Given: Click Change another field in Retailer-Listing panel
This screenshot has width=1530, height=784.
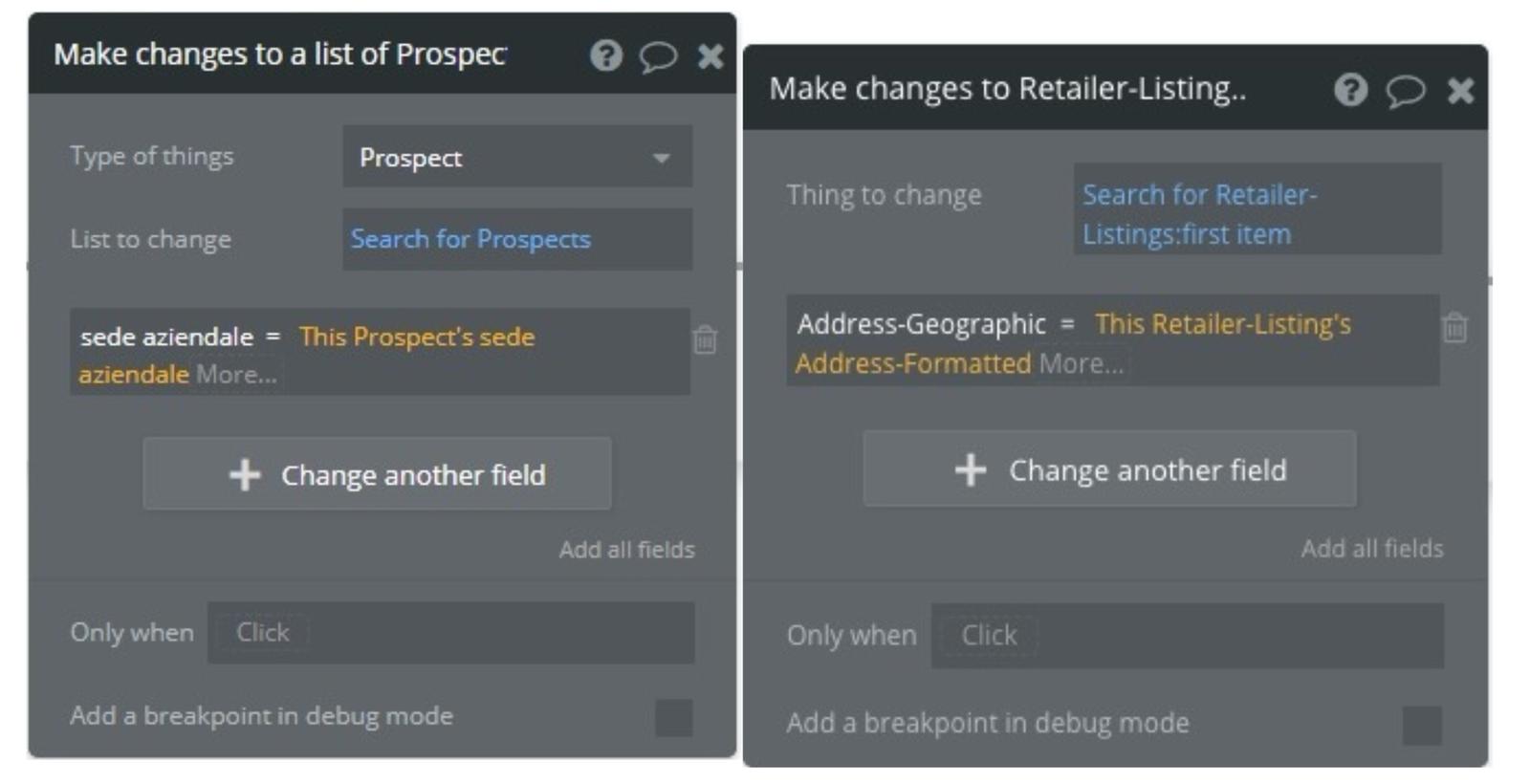Looking at the screenshot, I should point(1109,469).
